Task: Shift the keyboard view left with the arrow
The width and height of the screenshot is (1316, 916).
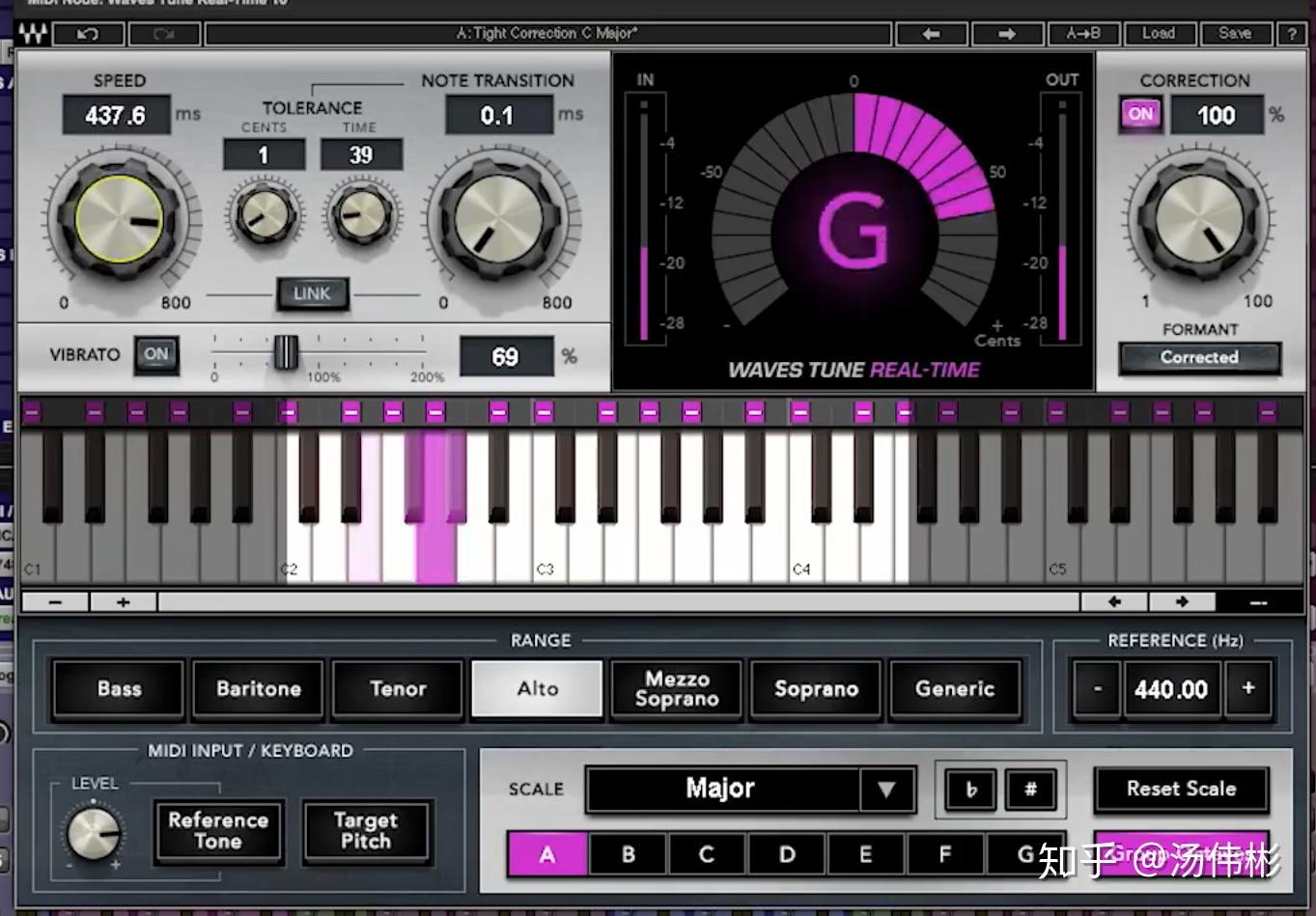Action: pyautogui.click(x=1114, y=602)
